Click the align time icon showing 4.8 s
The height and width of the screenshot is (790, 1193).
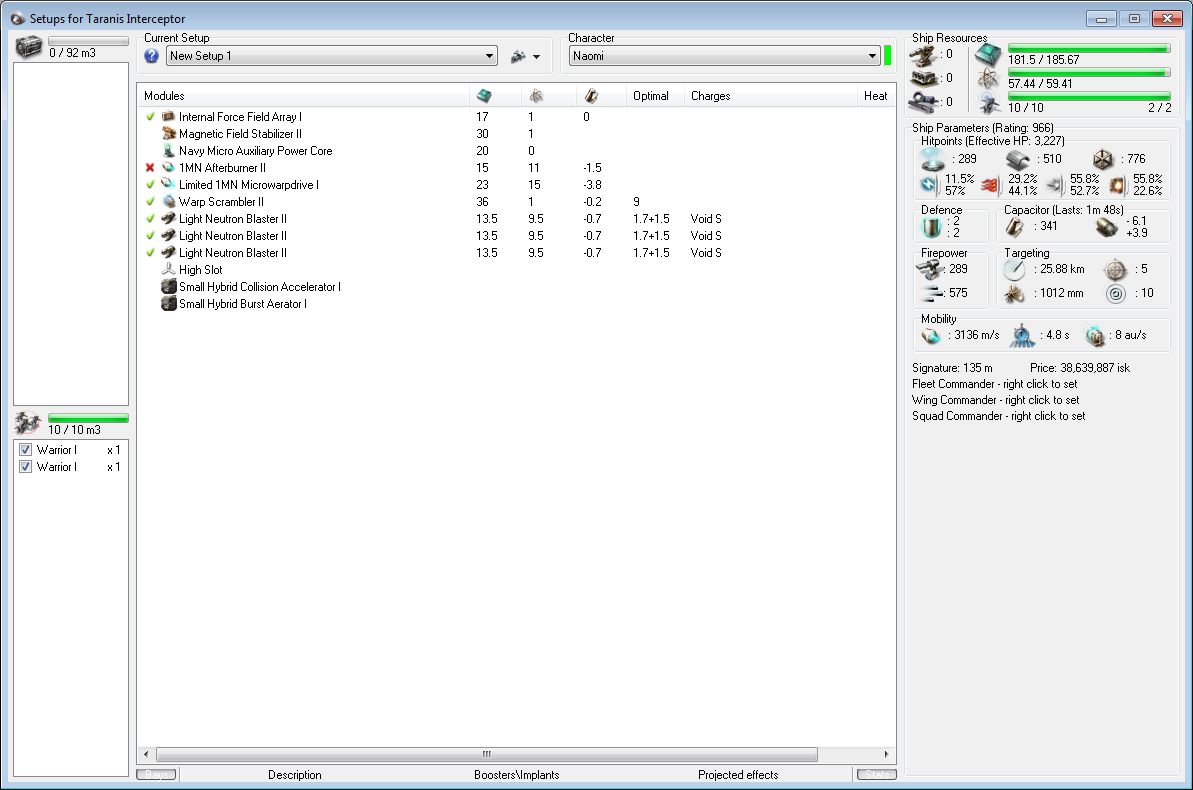pos(1022,335)
